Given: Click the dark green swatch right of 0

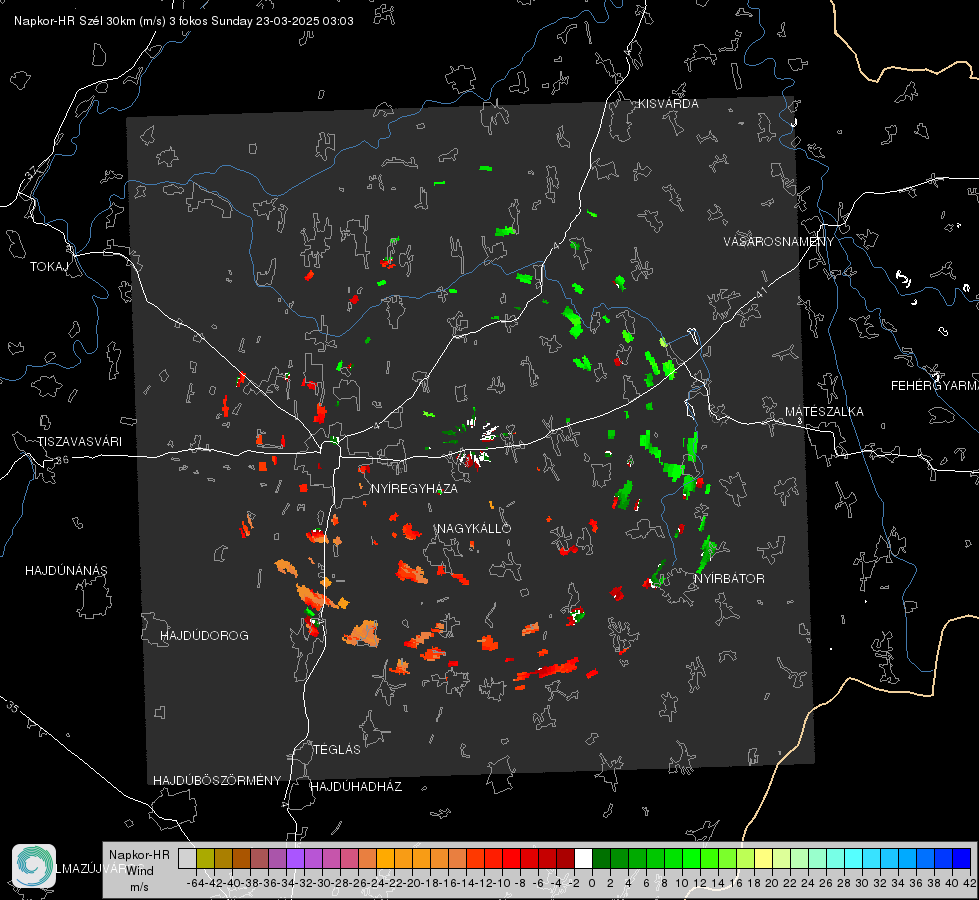Looking at the screenshot, I should 601,858.
